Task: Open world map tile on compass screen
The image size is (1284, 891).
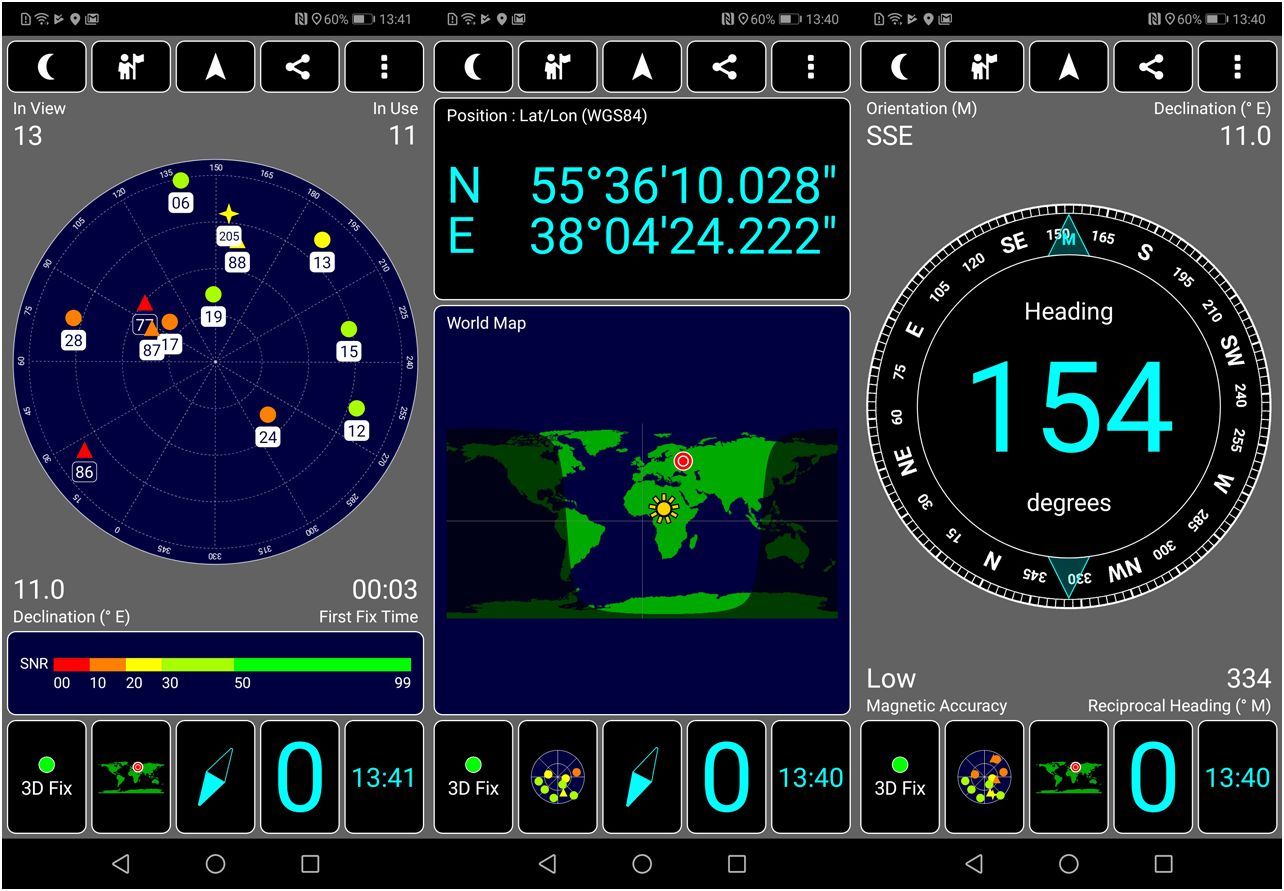Action: click(1069, 777)
